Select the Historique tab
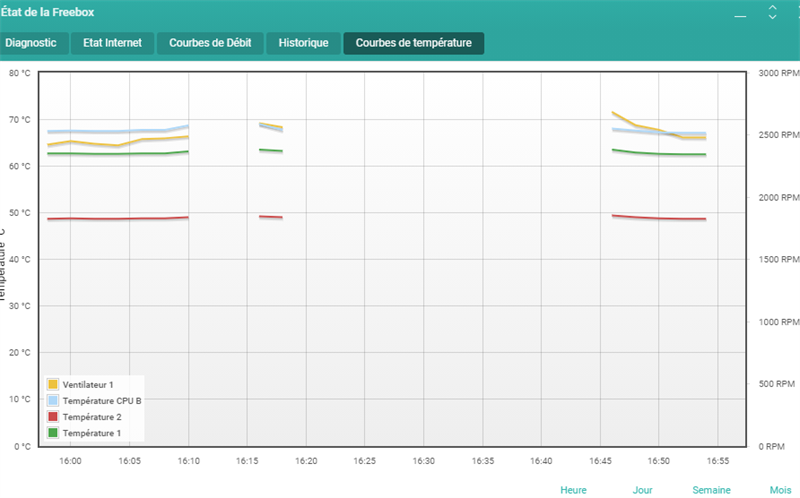Image resolution: width=800 pixels, height=498 pixels. point(303,43)
